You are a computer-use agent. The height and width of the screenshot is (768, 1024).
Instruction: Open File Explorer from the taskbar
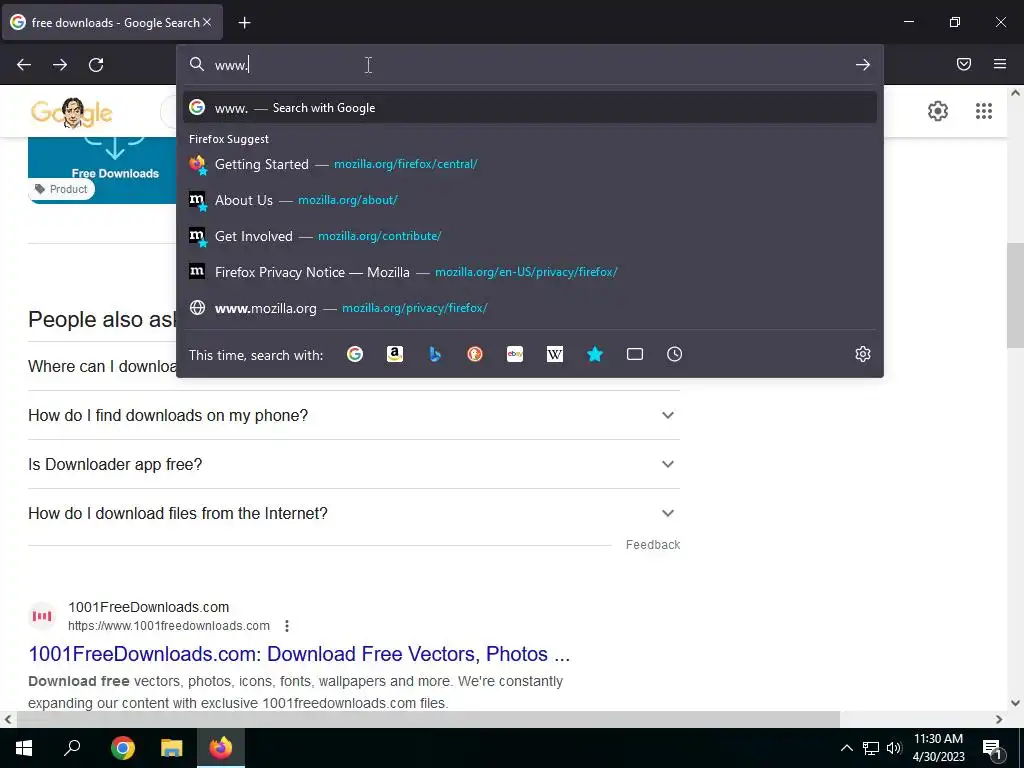172,748
